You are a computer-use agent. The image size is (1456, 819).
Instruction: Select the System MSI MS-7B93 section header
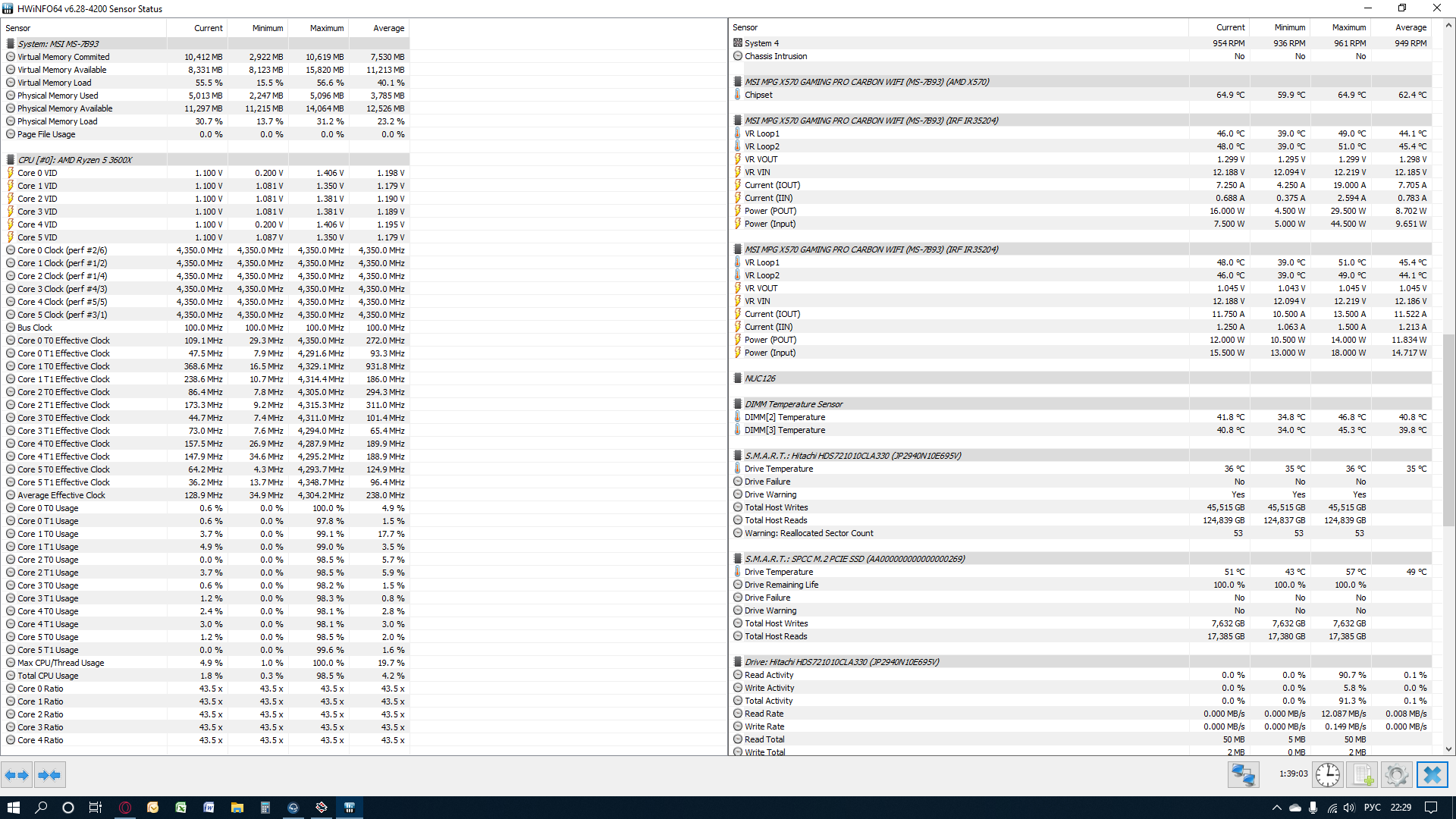click(58, 44)
